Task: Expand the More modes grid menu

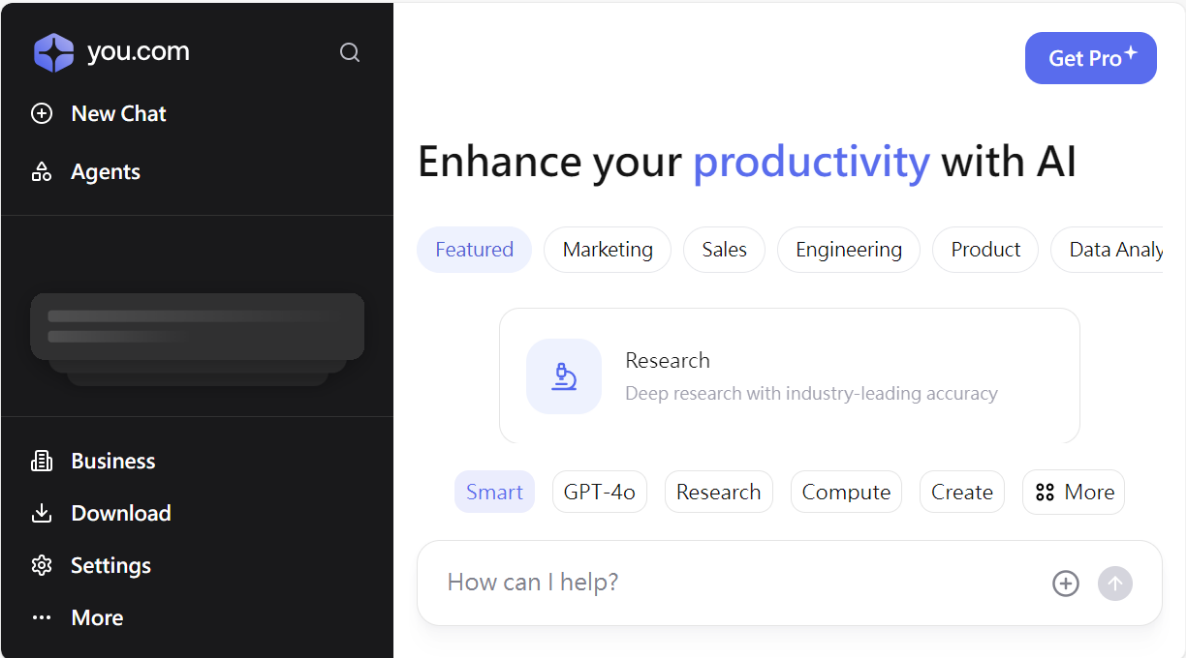Action: pyautogui.click(x=1074, y=492)
